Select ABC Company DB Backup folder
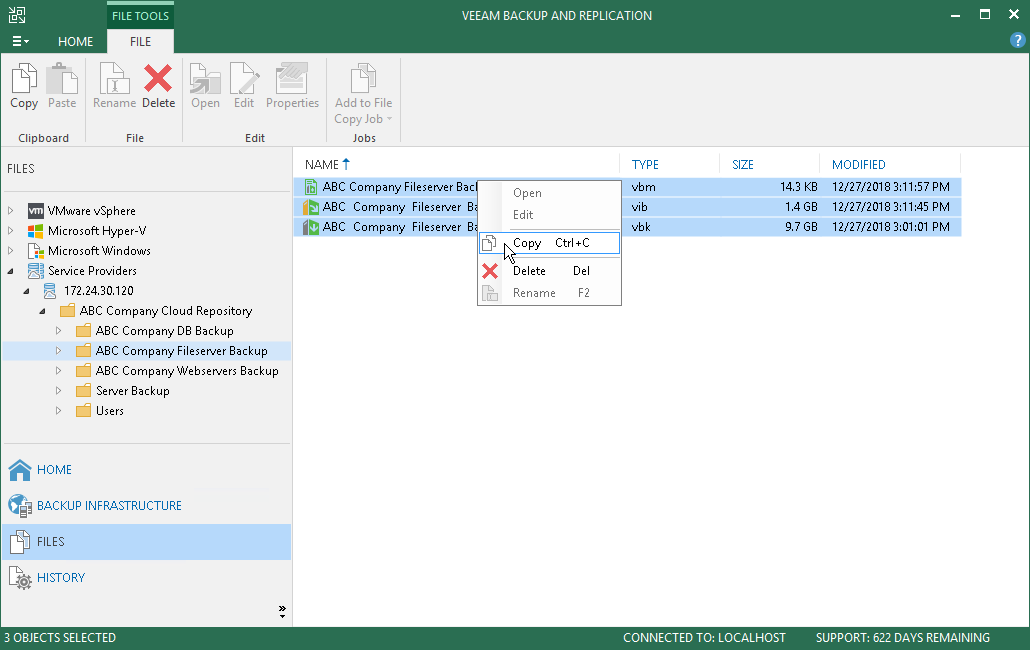 (x=164, y=331)
